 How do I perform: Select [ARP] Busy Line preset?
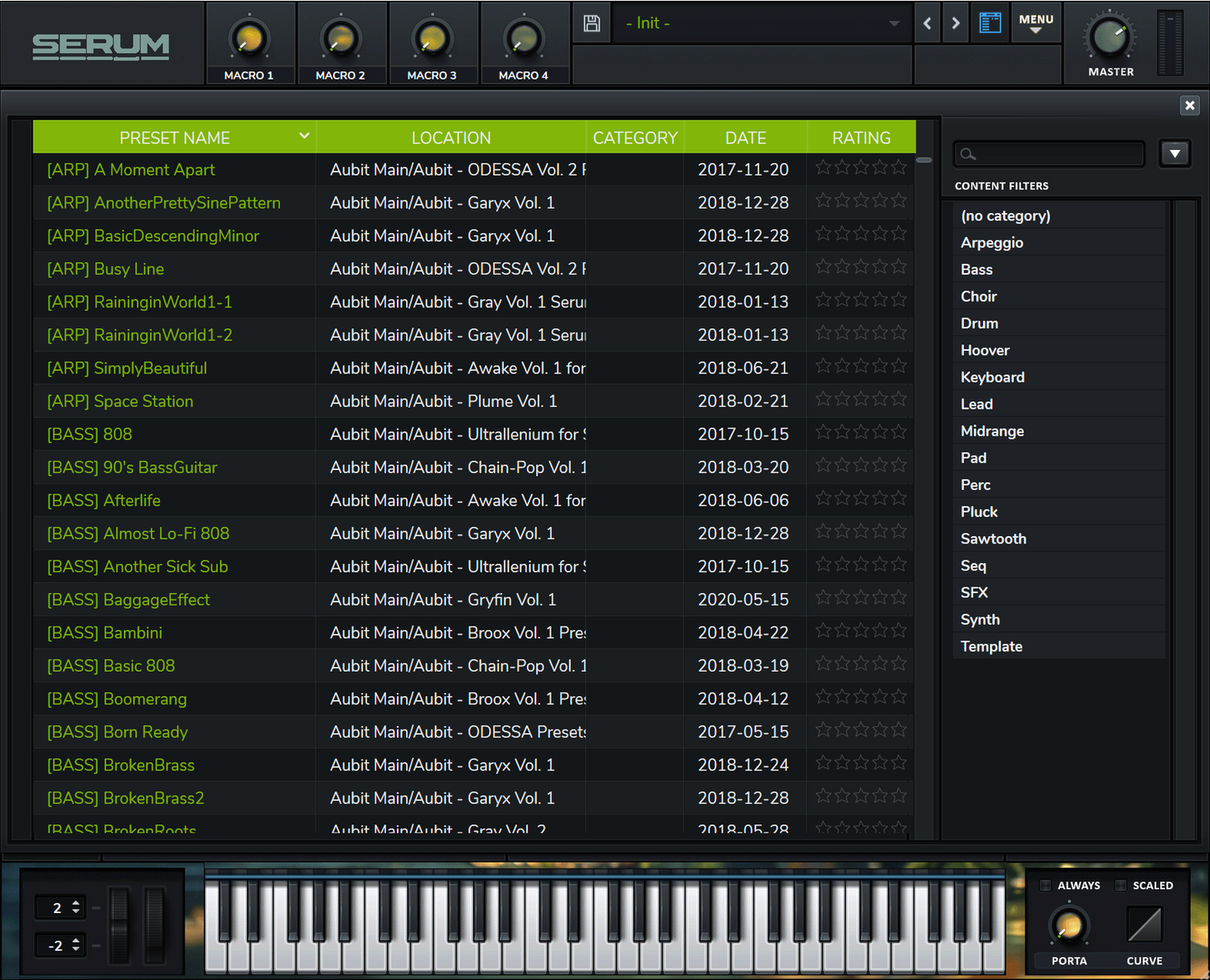[106, 269]
